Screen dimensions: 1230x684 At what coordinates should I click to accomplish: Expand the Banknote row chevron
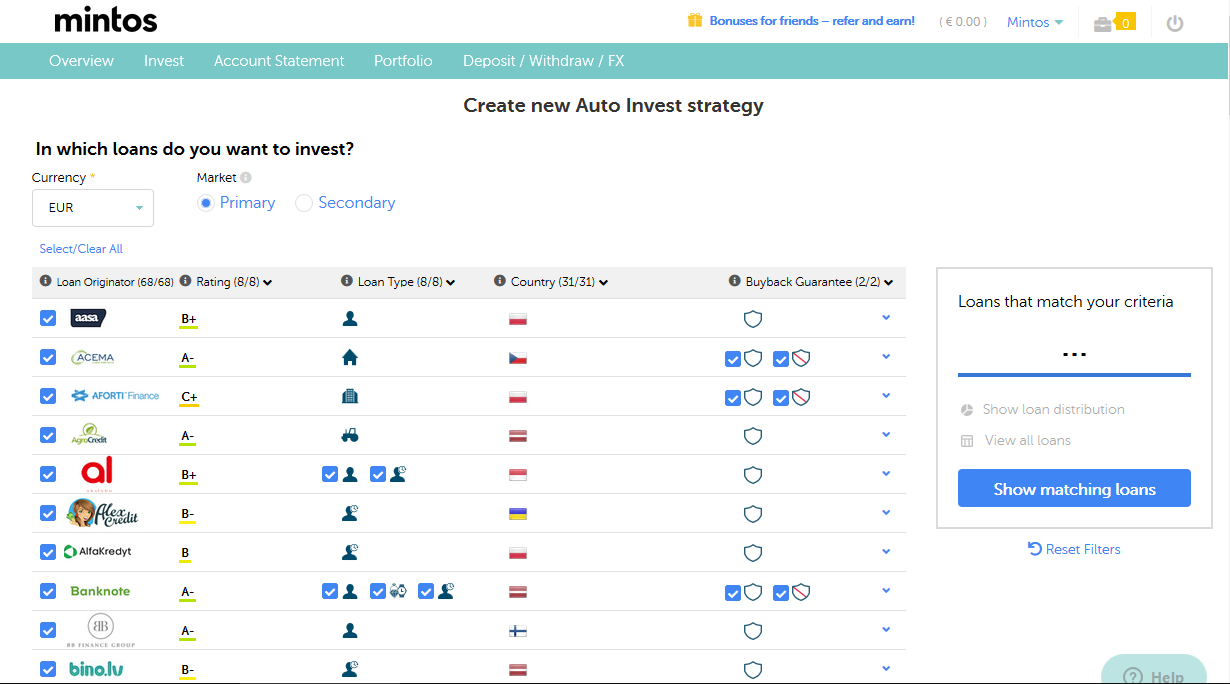pyautogui.click(x=886, y=591)
